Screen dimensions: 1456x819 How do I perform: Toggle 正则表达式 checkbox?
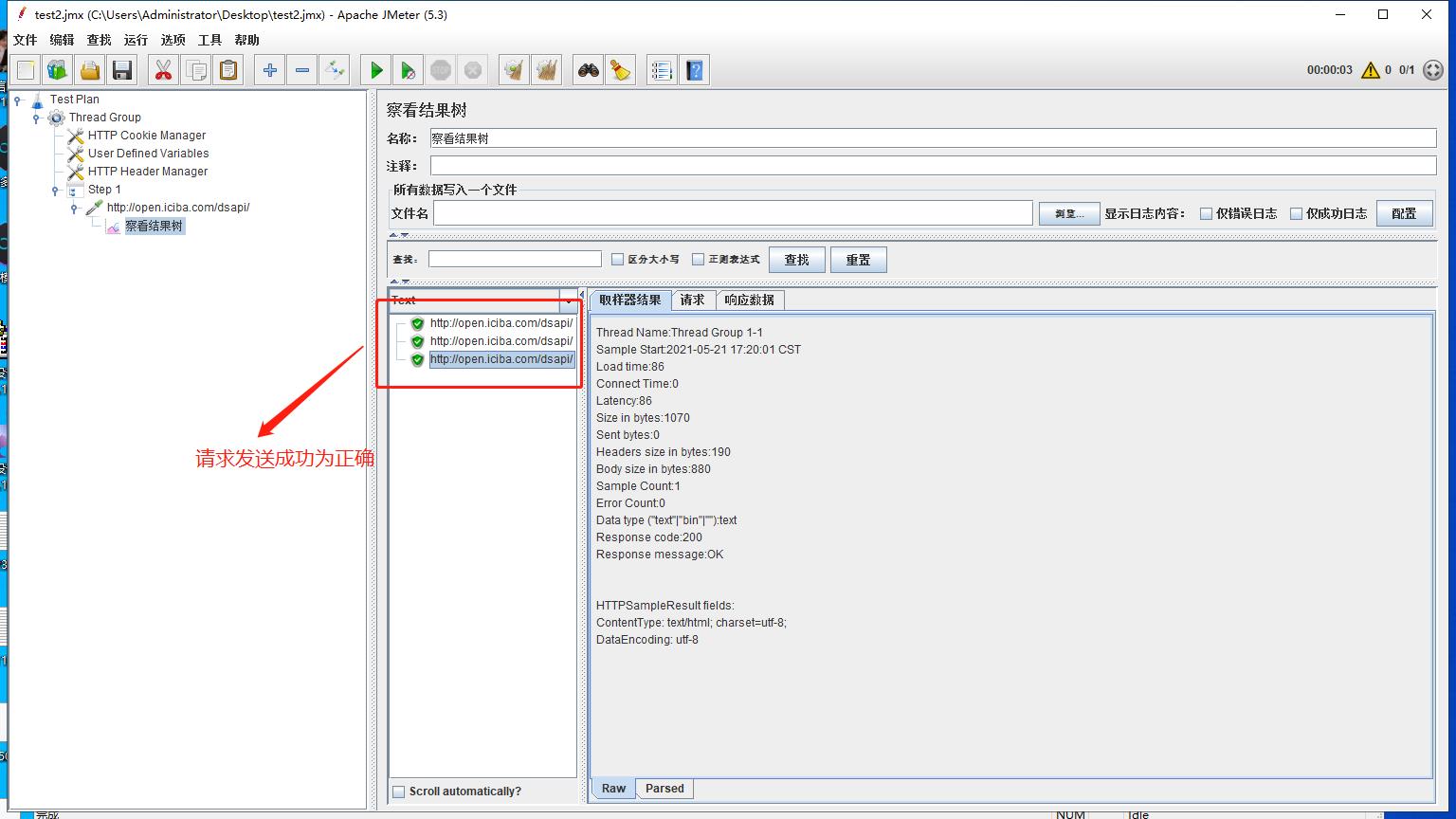[698, 260]
